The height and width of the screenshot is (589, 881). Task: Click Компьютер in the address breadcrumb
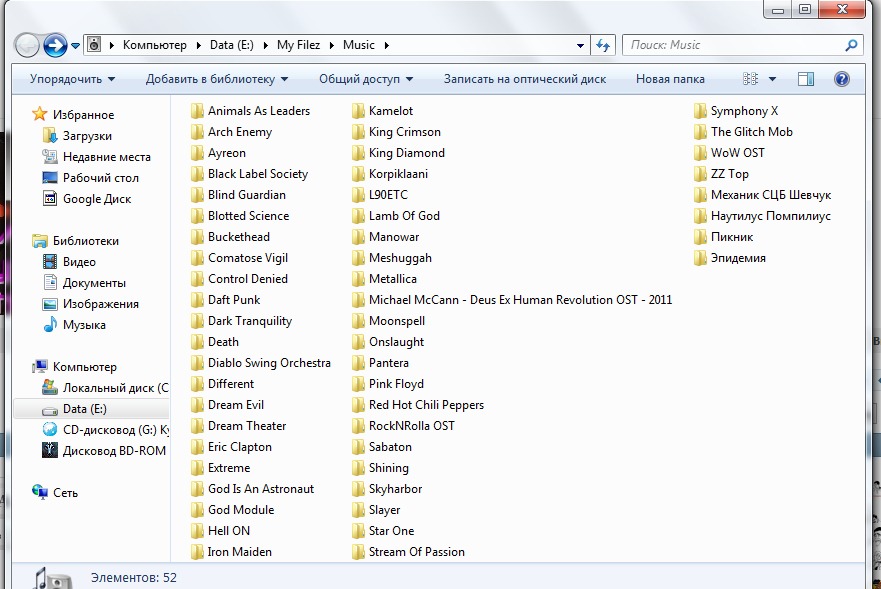(155, 45)
